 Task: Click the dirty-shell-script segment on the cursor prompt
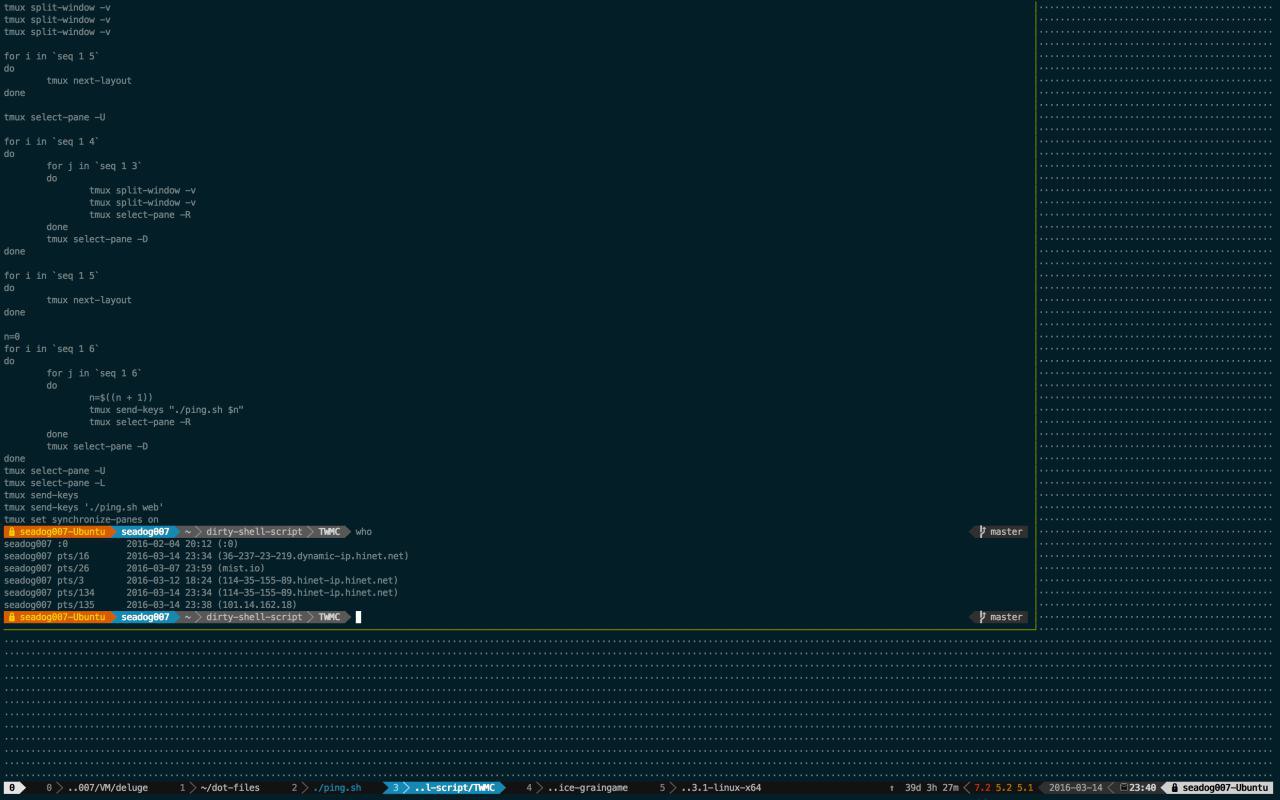coord(254,617)
